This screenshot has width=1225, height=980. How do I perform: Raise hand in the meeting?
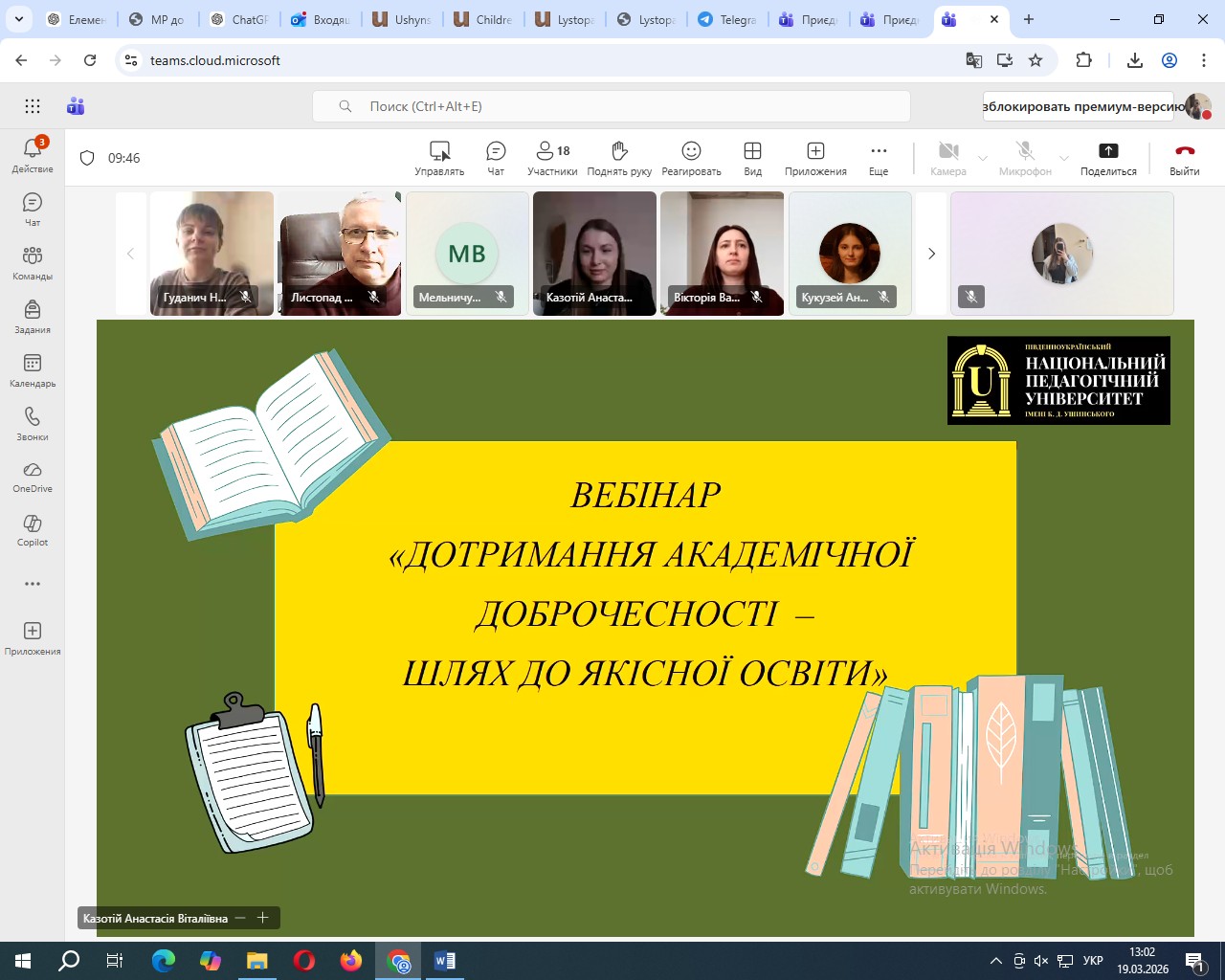[x=619, y=158]
